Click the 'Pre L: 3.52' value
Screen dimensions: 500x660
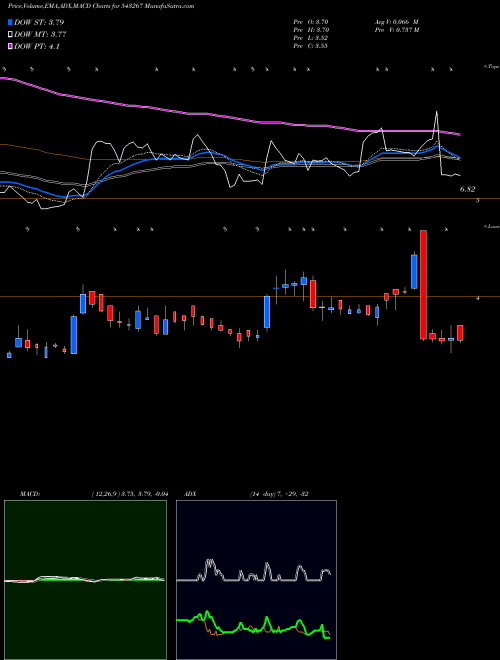click(311, 38)
